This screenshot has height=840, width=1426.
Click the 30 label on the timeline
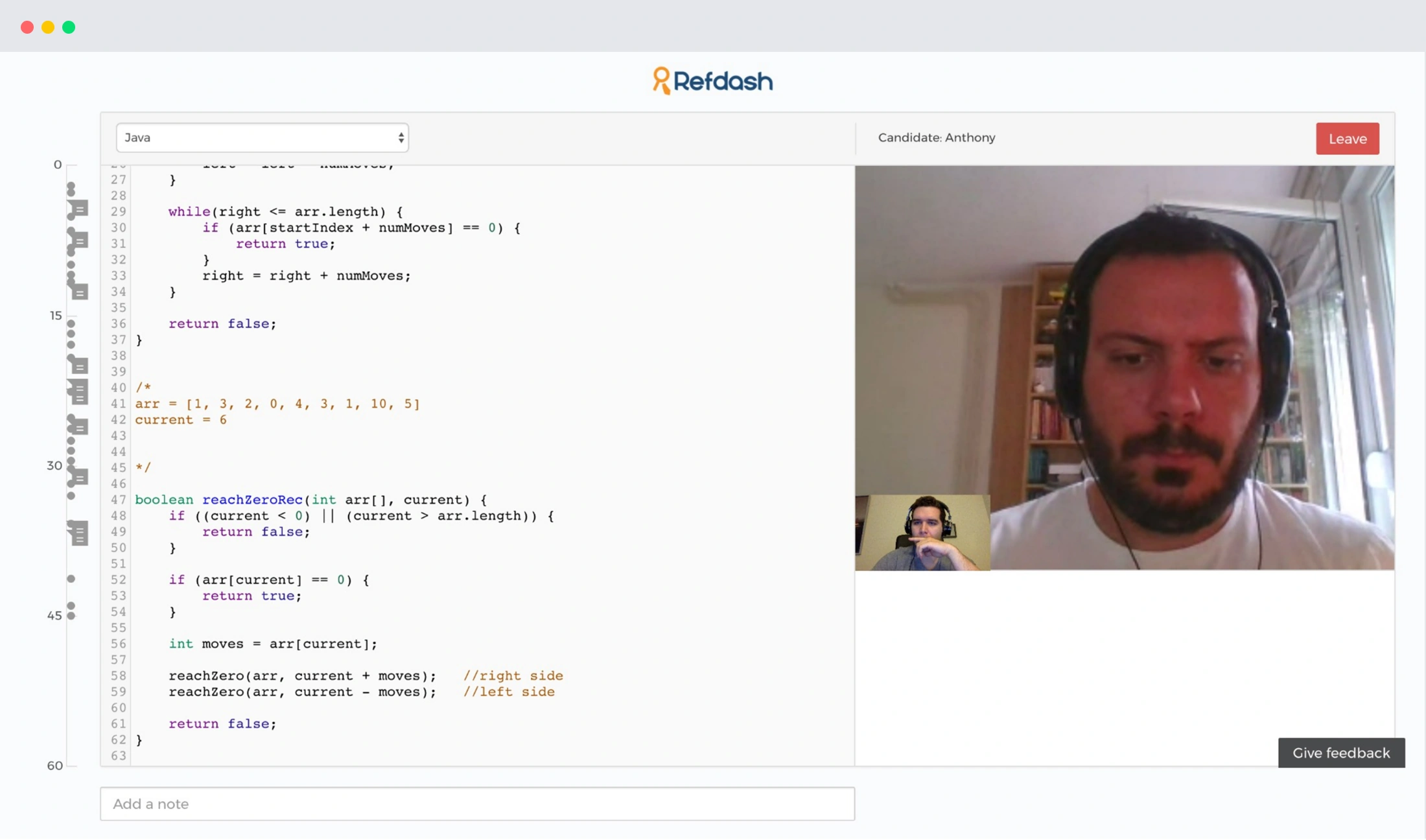pos(54,465)
